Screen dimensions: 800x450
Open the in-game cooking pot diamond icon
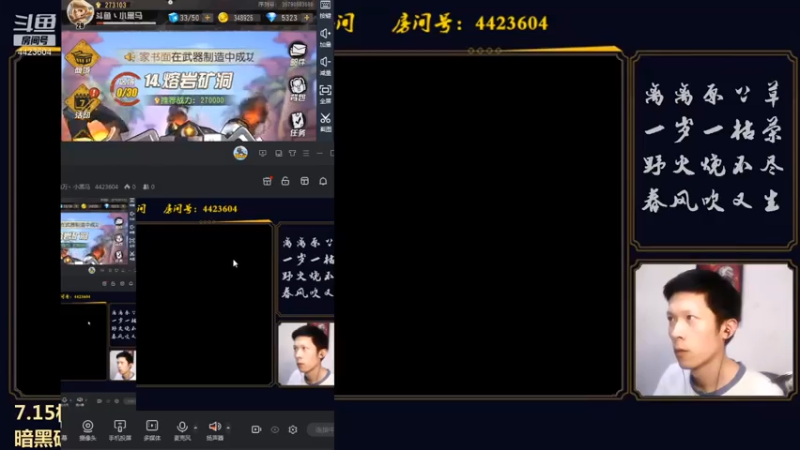point(82,59)
